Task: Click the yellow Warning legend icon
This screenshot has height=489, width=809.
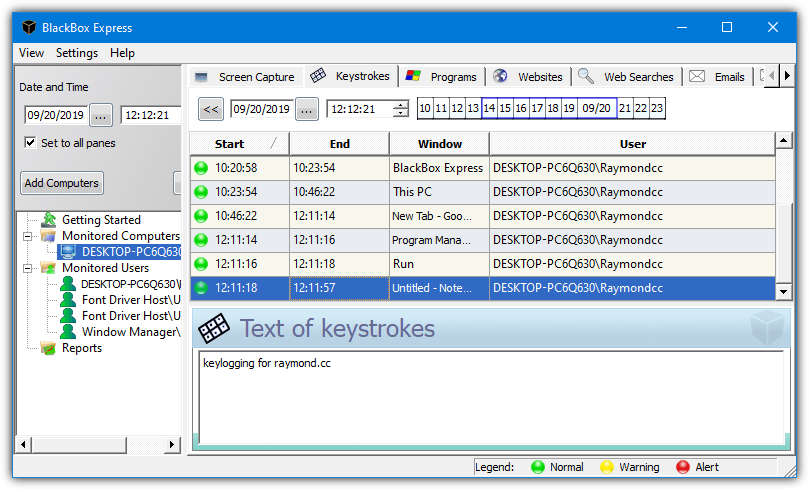Action: 607,467
